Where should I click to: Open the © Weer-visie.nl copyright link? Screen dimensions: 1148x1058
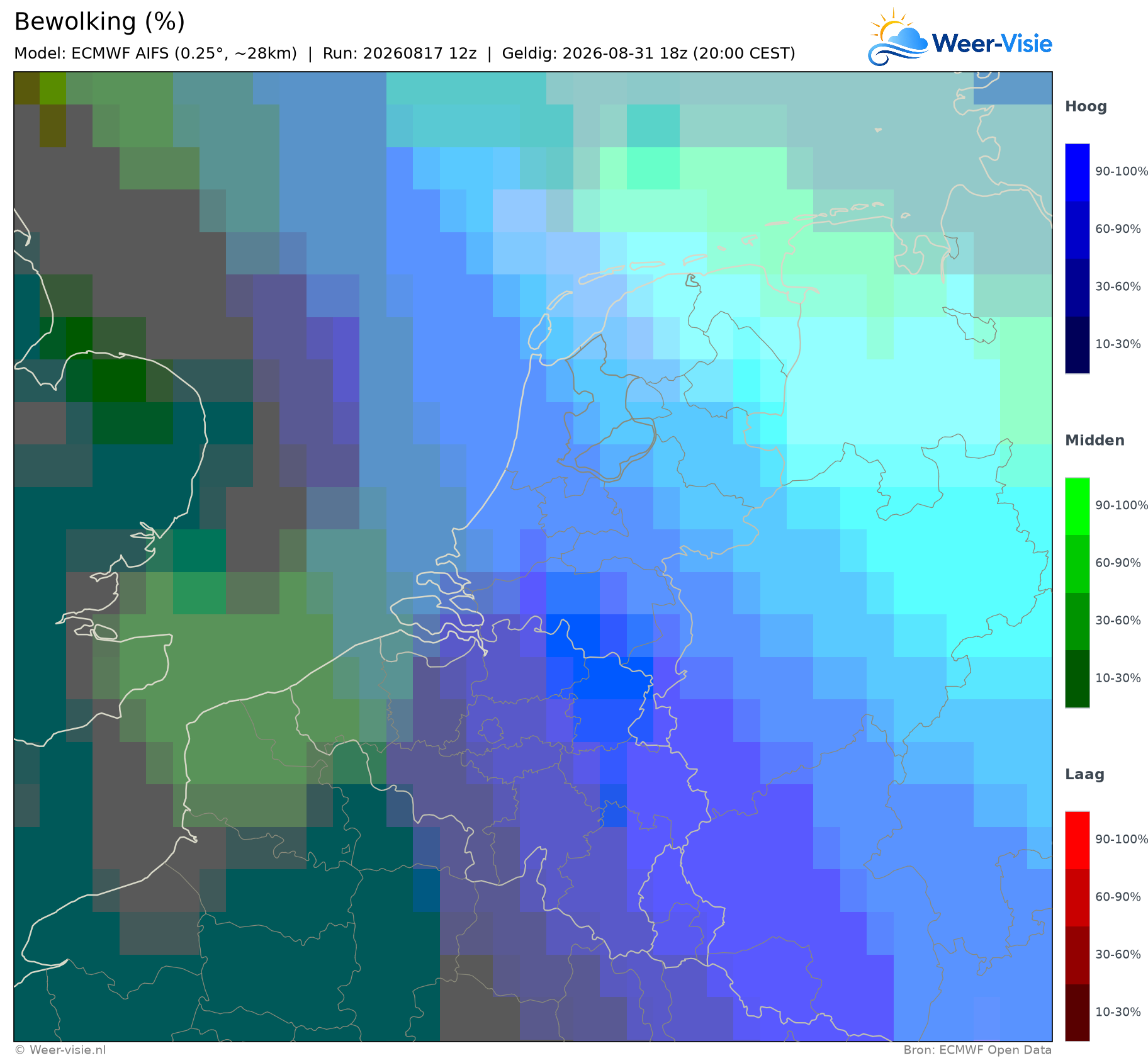pyautogui.click(x=60, y=1050)
